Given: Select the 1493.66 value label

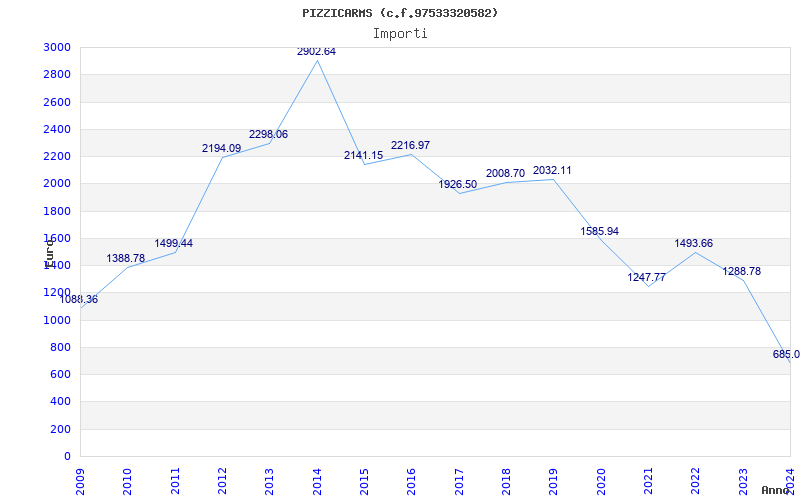Looking at the screenshot, I should (693, 243).
